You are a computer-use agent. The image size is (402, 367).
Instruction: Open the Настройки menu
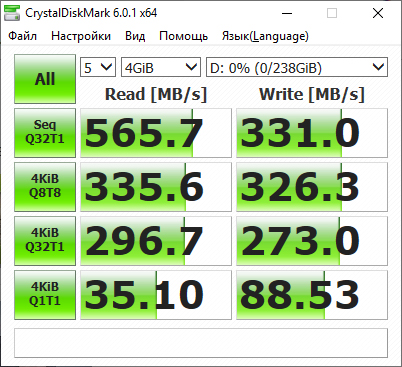coord(81,36)
